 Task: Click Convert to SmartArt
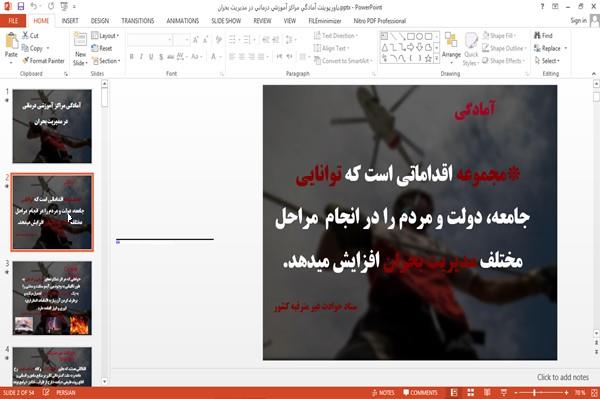pyautogui.click(x=342, y=61)
